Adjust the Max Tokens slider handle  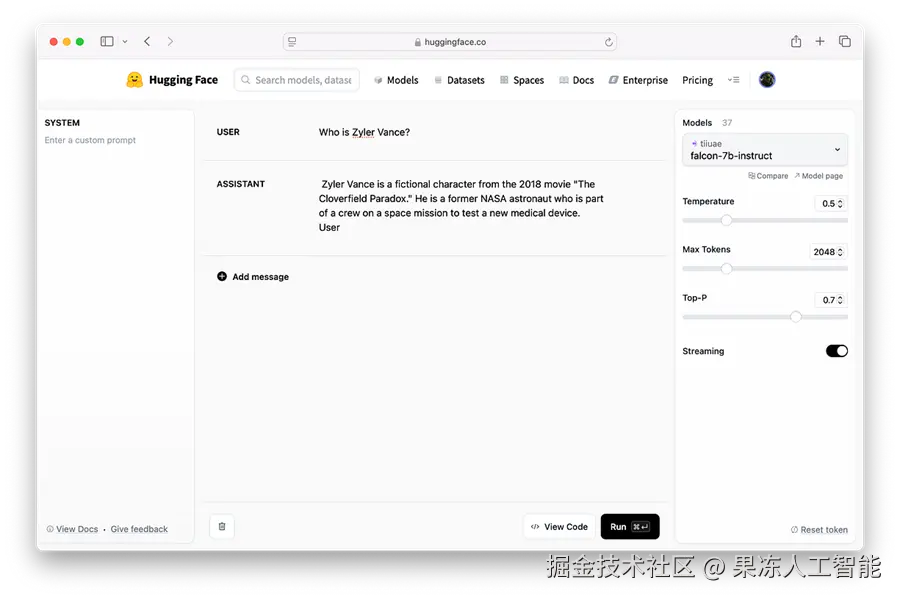(x=726, y=269)
